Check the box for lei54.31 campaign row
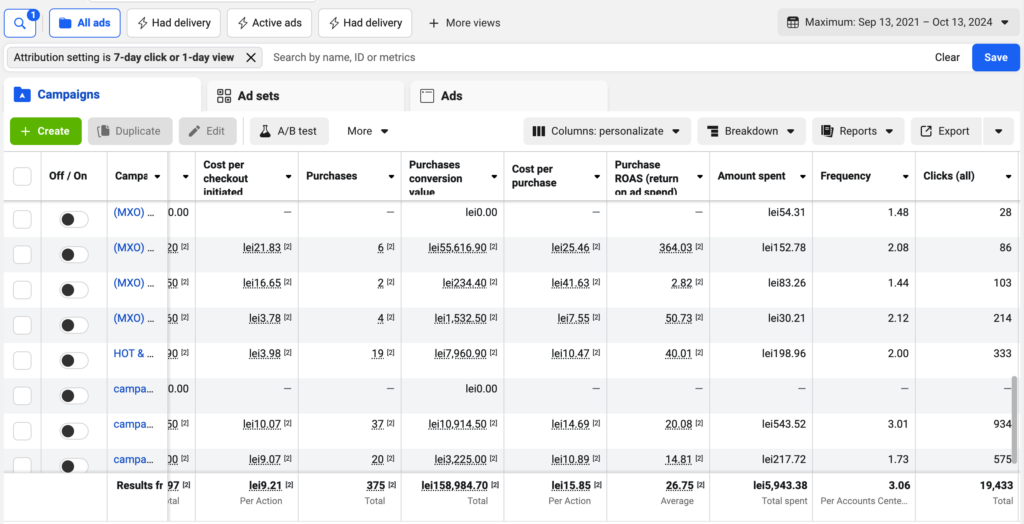 point(22,220)
